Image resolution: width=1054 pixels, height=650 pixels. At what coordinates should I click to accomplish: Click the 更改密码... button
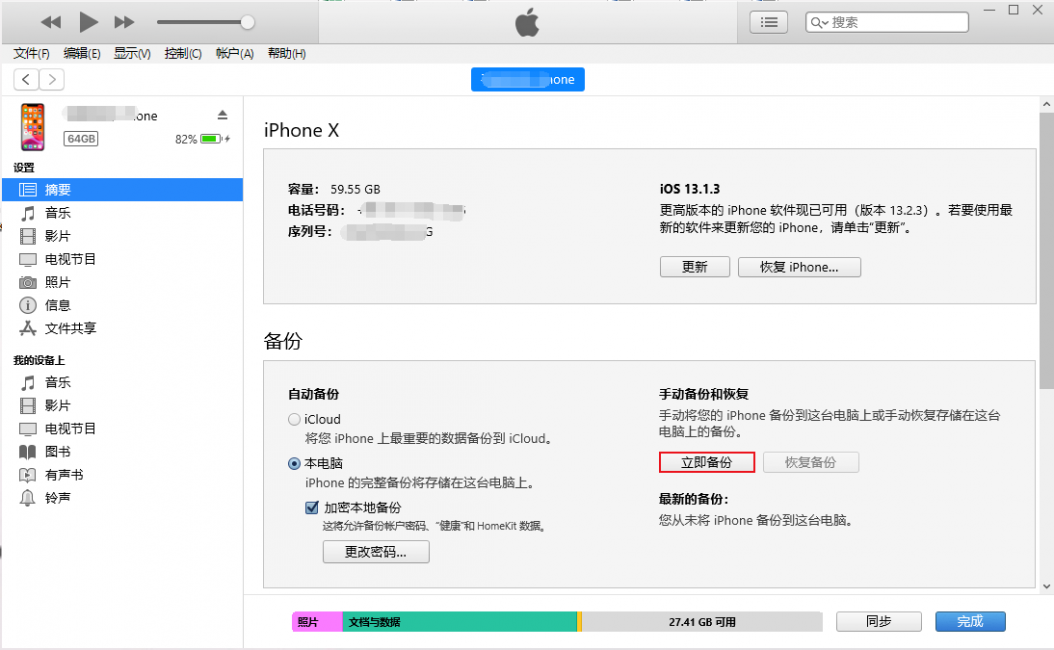(376, 552)
